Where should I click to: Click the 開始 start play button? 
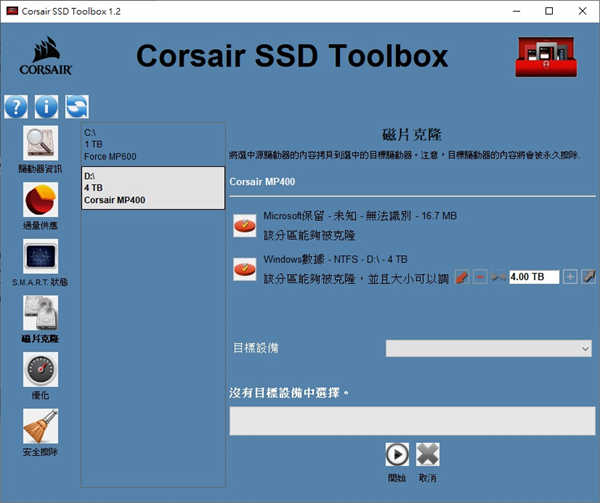pos(397,454)
